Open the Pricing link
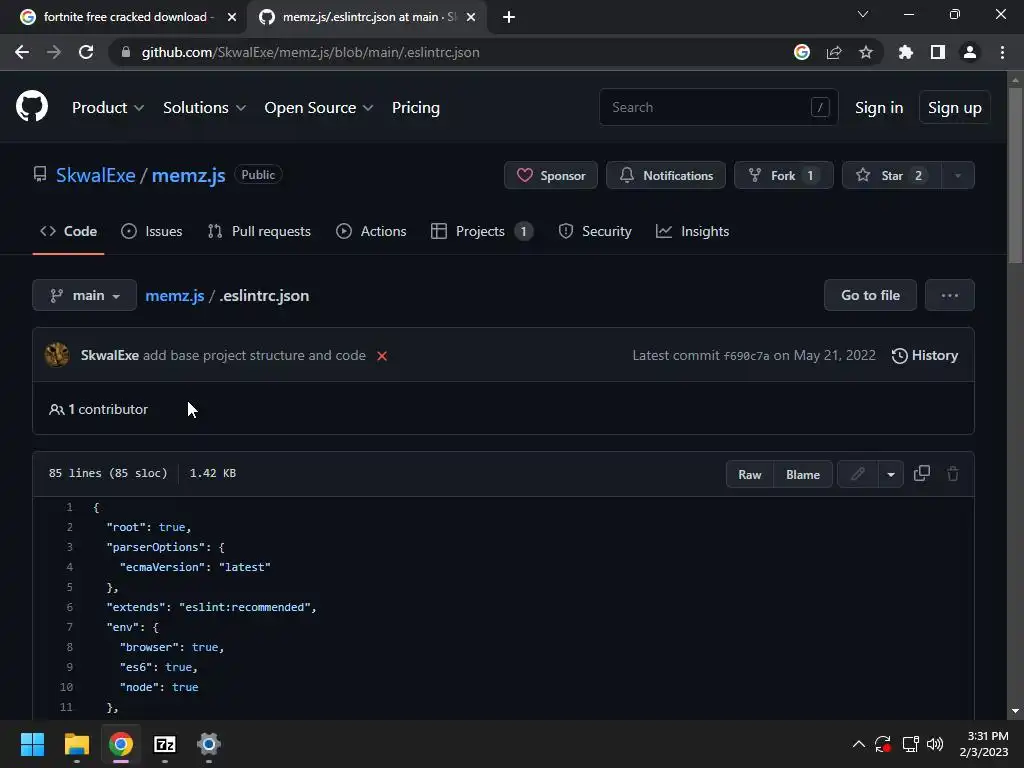This screenshot has height=768, width=1024. pyautogui.click(x=415, y=108)
